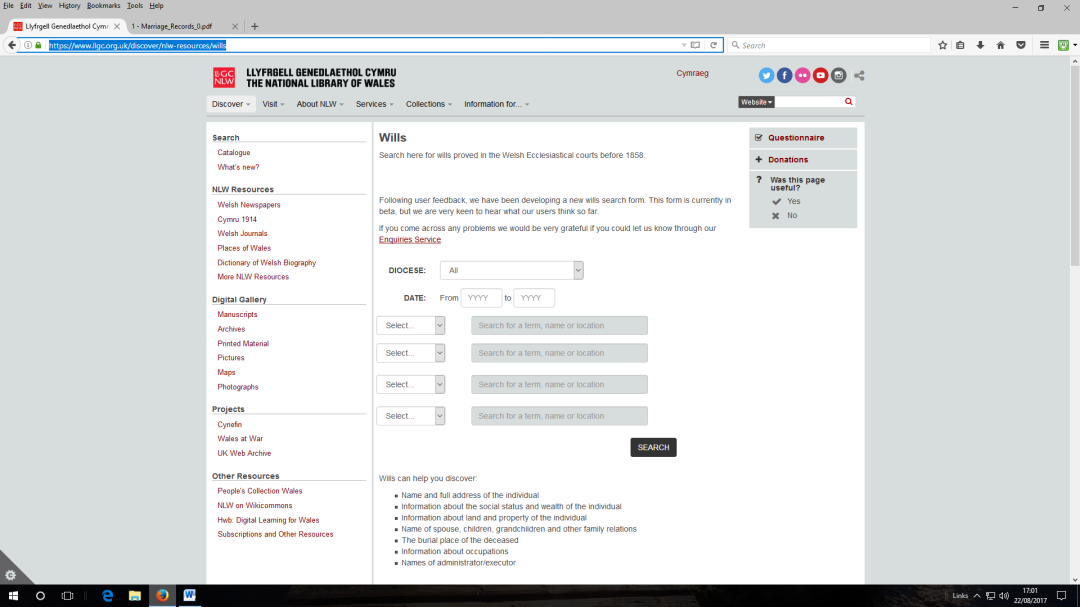Click the YouTube icon

[820, 75]
